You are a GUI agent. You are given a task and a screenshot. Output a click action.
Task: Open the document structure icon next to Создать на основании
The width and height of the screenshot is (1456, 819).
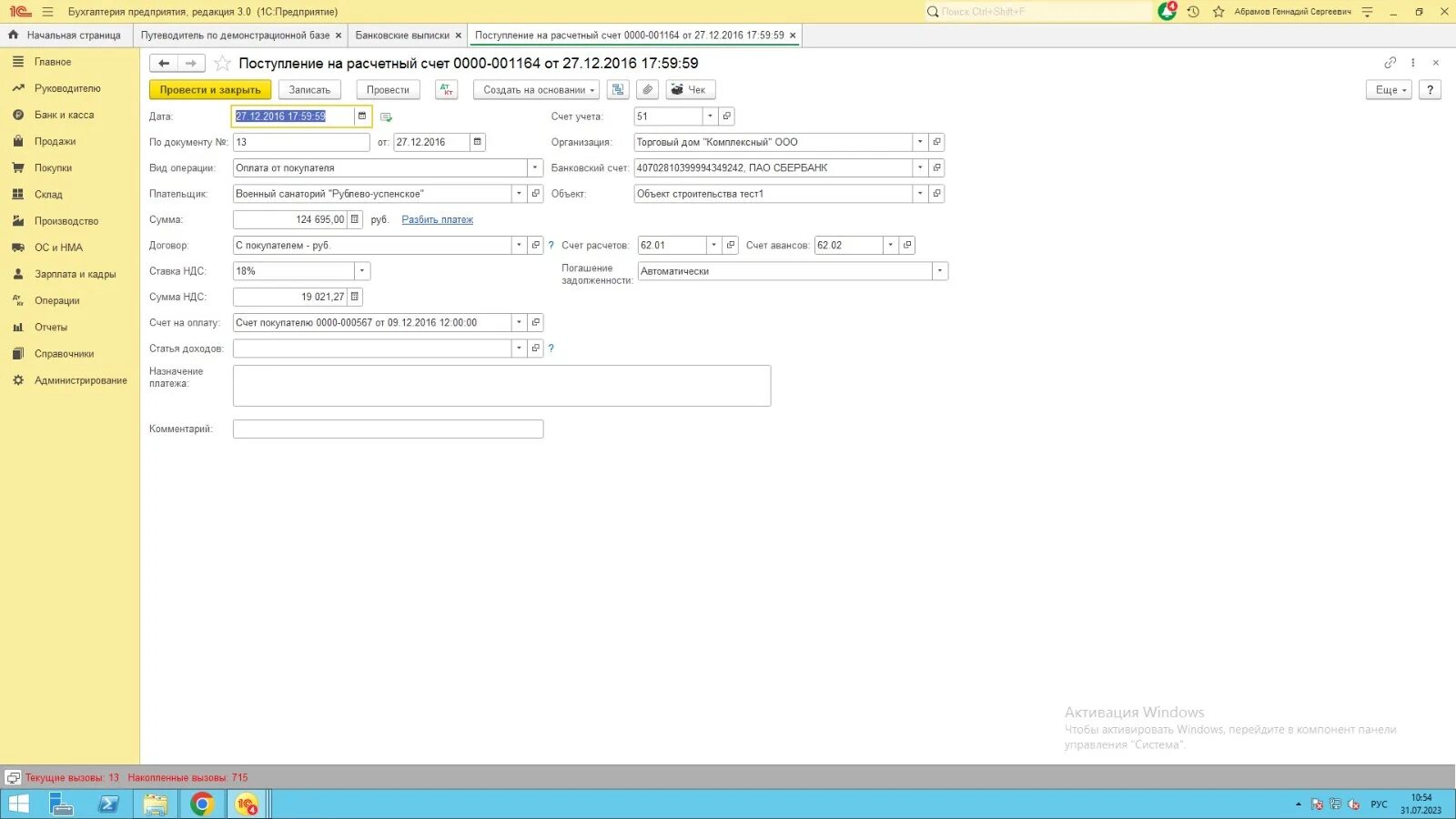(618, 89)
